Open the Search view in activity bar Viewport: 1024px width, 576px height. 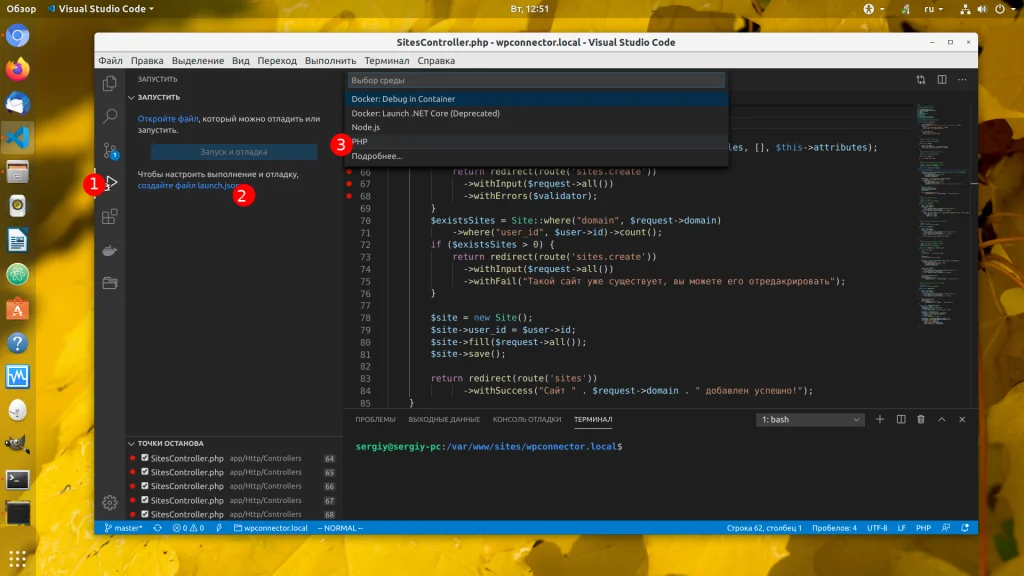click(110, 117)
